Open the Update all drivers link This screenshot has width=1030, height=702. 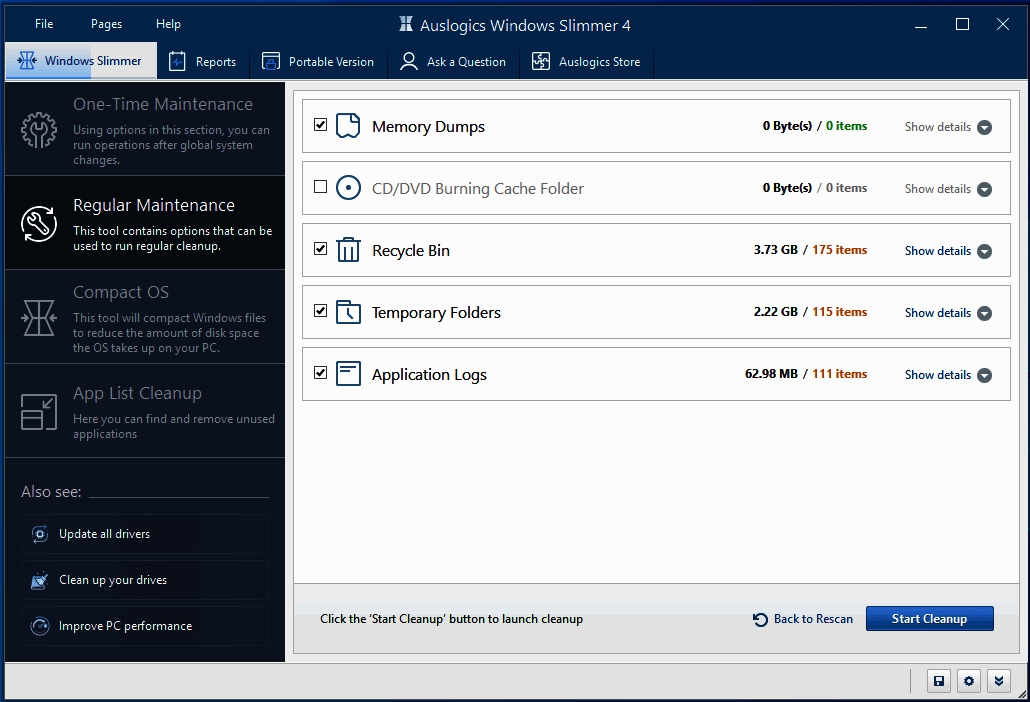pyautogui.click(x=104, y=534)
